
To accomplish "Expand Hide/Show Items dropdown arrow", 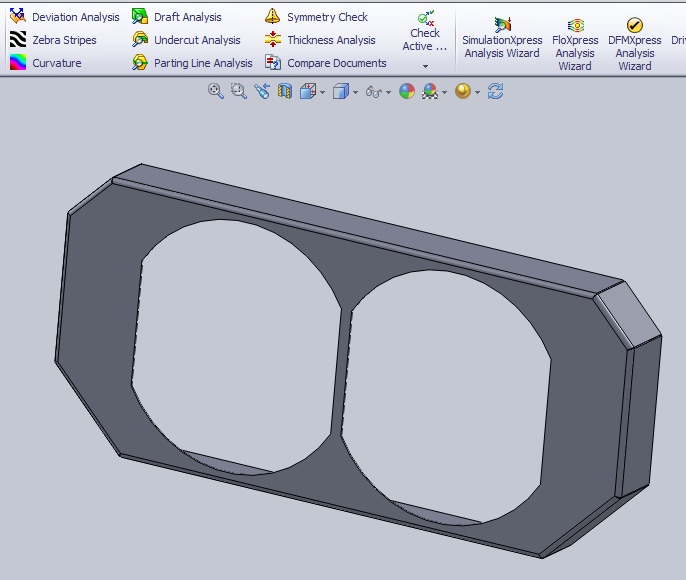I will pyautogui.click(x=388, y=92).
